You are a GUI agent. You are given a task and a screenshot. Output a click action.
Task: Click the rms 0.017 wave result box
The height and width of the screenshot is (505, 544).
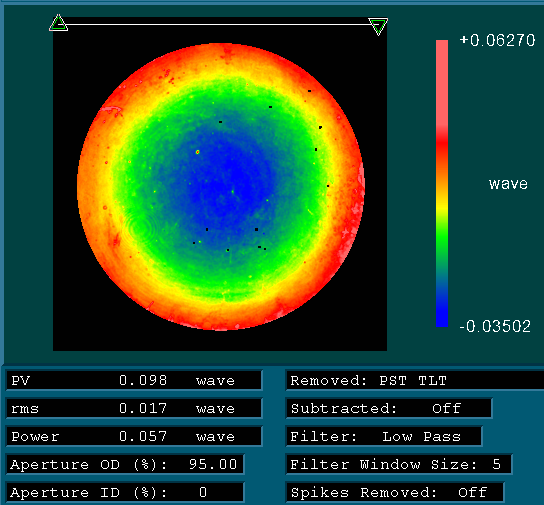point(134,408)
